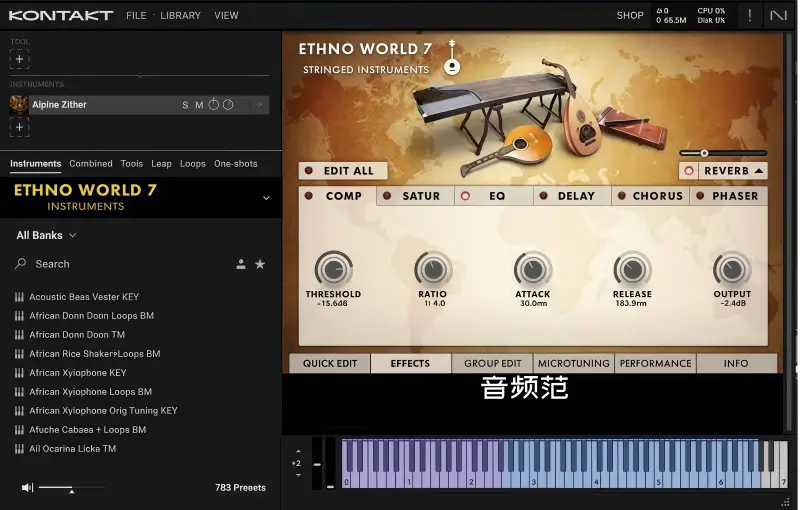Click the Alpine Zither tune knob icon
This screenshot has height=510, width=800.
click(228, 105)
